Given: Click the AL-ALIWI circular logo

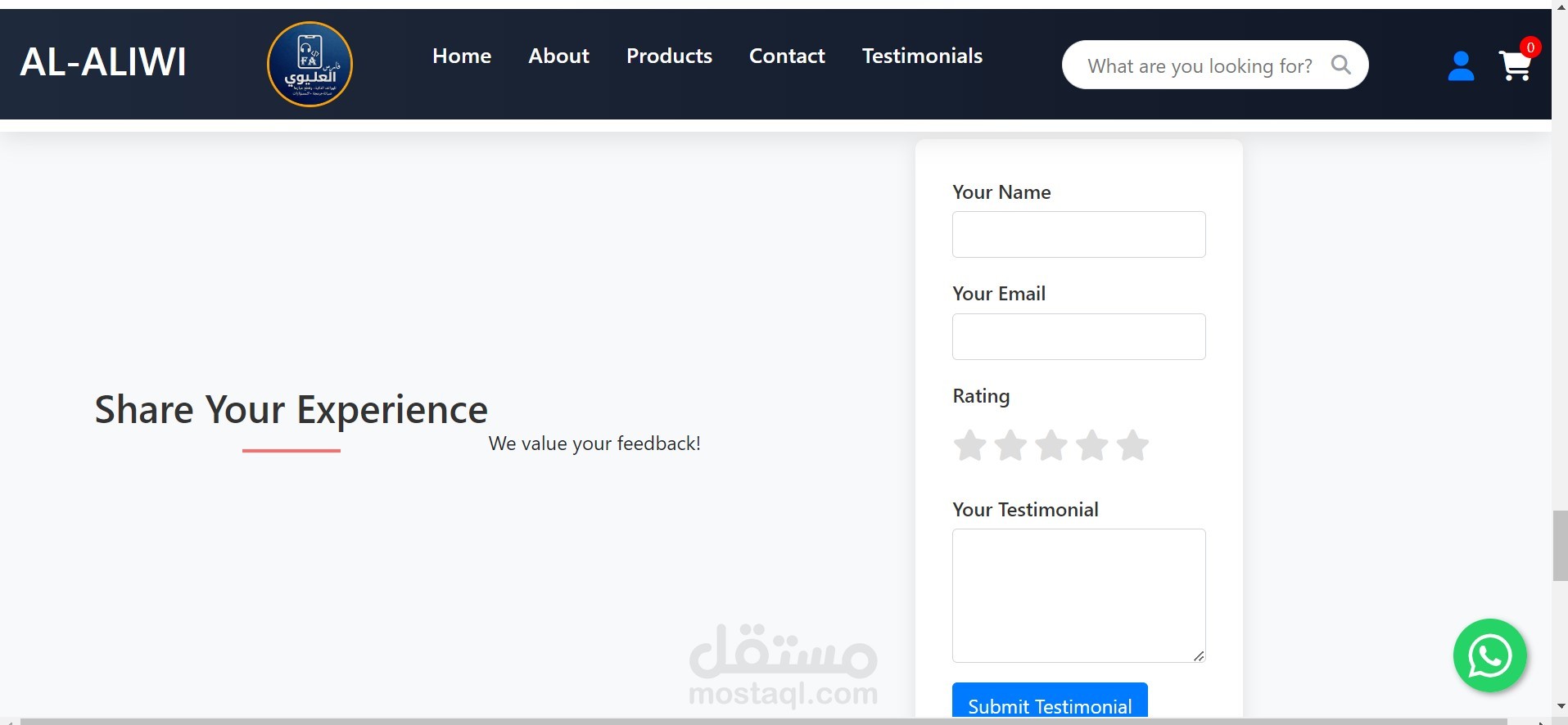Looking at the screenshot, I should click(310, 65).
